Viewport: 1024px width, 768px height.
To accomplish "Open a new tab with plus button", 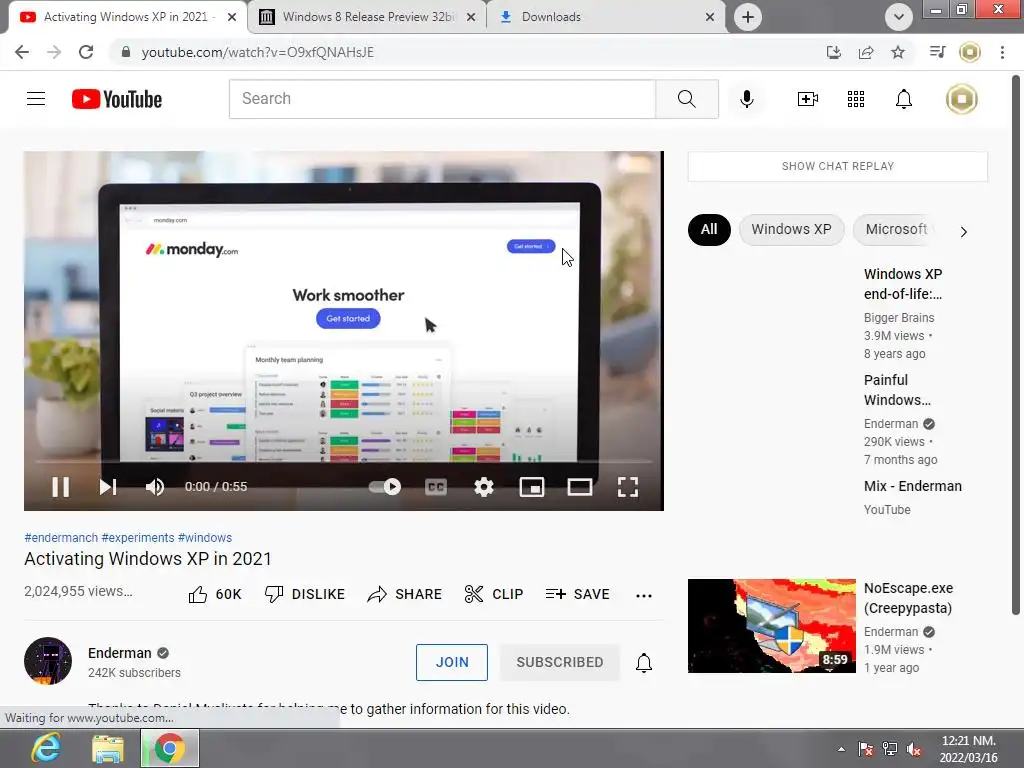I will click(748, 17).
